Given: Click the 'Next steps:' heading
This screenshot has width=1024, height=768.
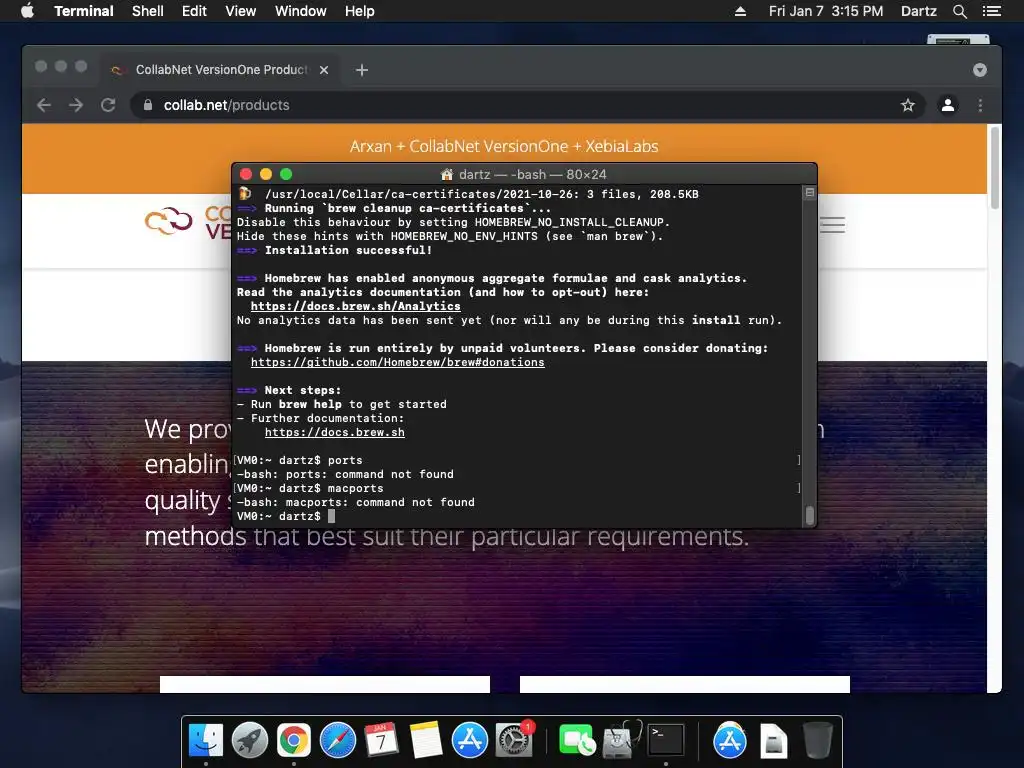Looking at the screenshot, I should click(x=302, y=391).
